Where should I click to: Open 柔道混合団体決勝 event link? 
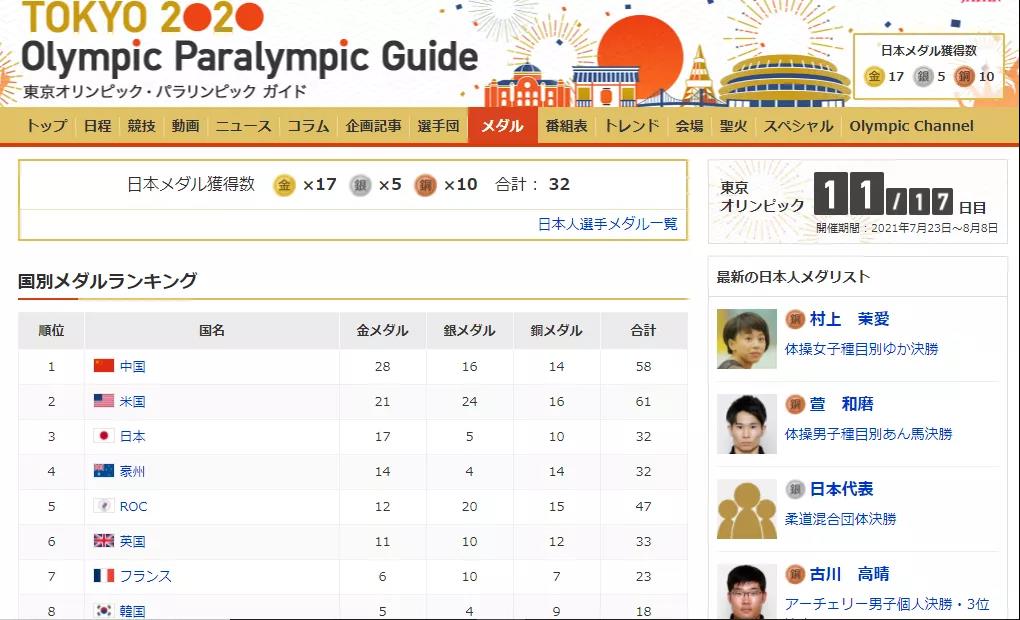click(x=840, y=519)
